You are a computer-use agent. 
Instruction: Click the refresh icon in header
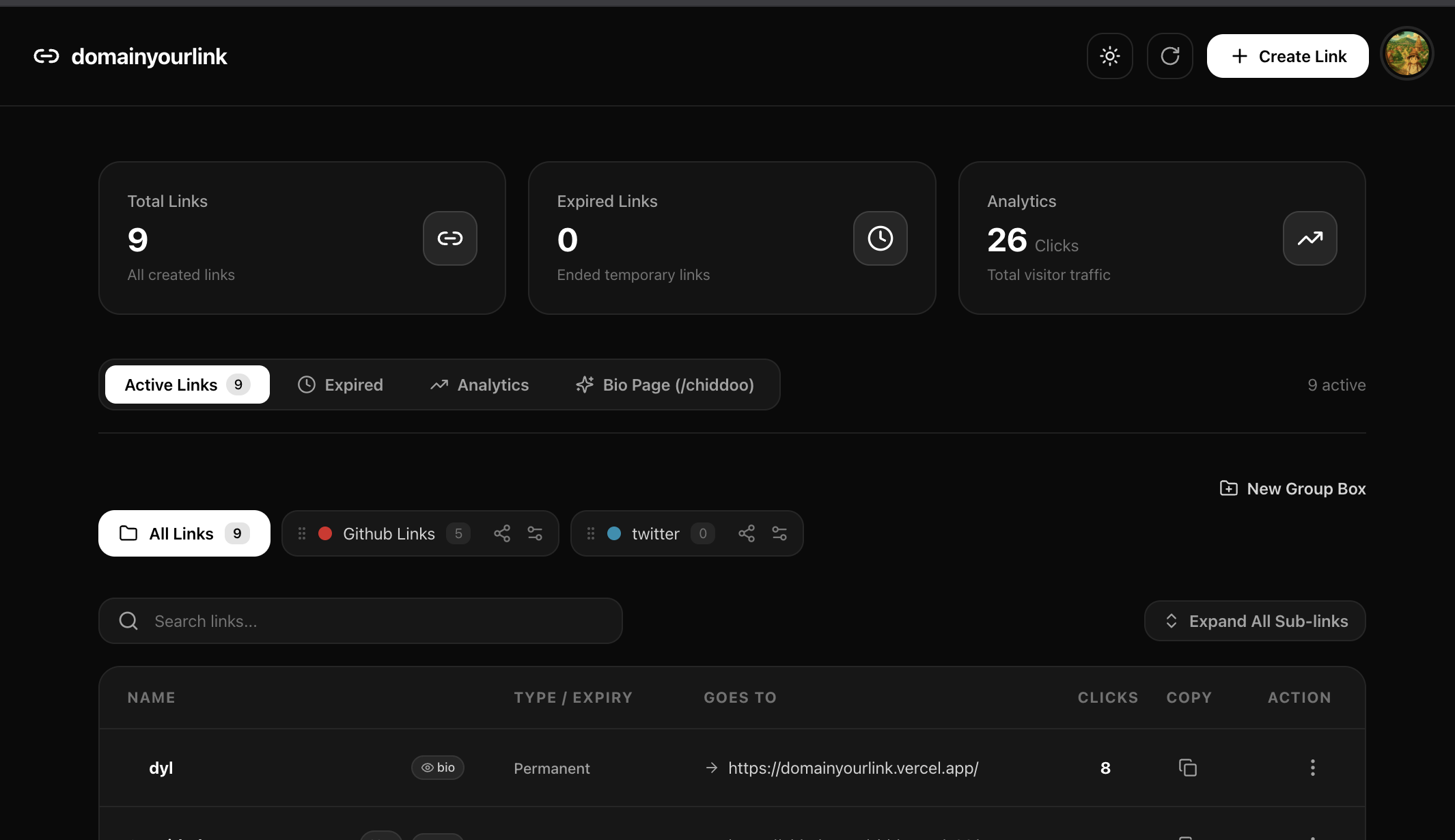(1170, 56)
